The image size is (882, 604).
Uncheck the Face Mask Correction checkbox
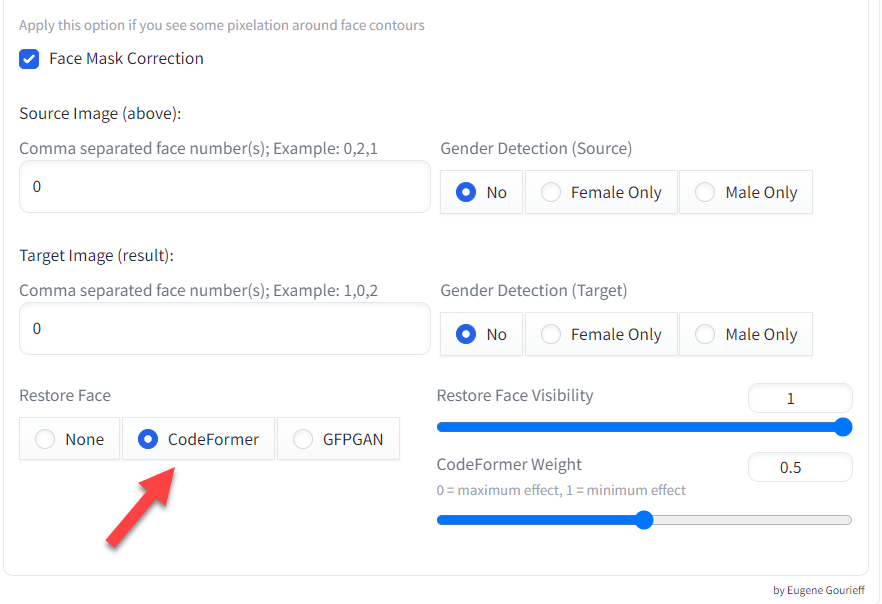point(29,59)
